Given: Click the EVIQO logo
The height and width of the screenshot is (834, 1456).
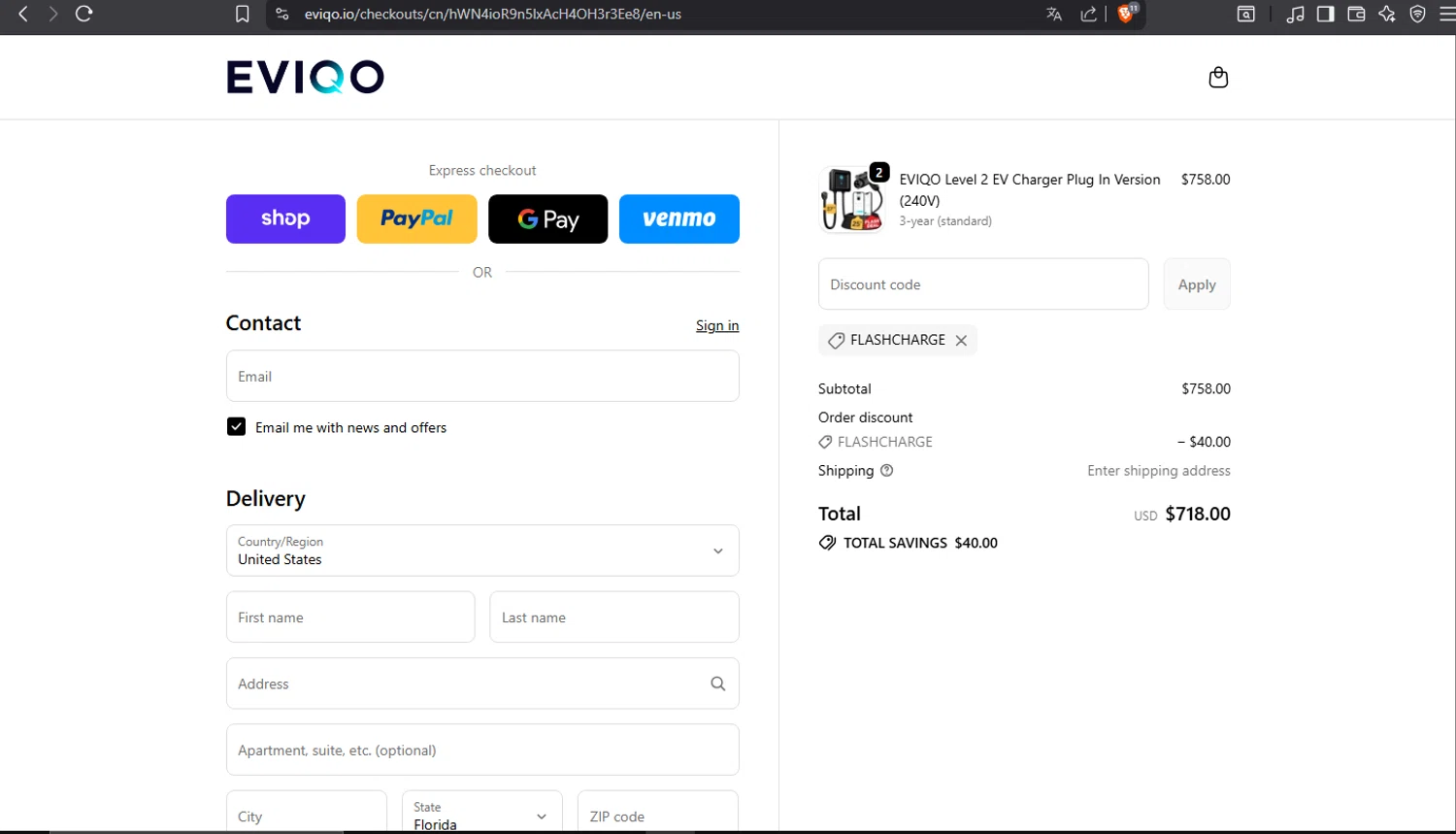Looking at the screenshot, I should (305, 77).
